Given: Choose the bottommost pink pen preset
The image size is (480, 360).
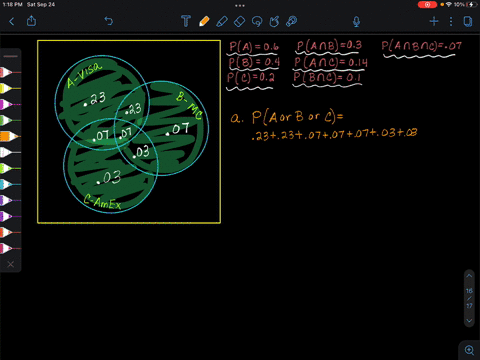Looking at the screenshot, I should coord(10,248).
